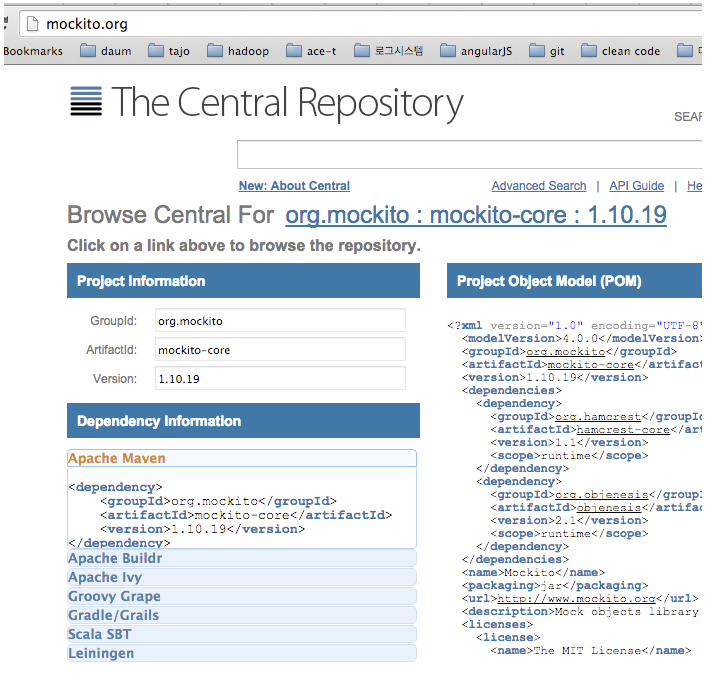Open objenesis artifactId link in POM
Viewport: 707px width, 683px height.
coord(609,508)
